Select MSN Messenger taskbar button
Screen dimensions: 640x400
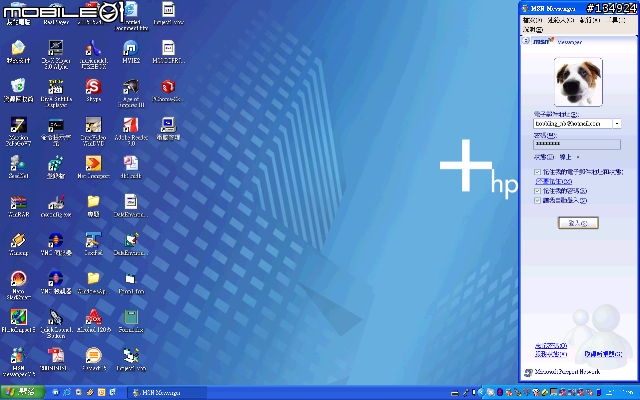tap(167, 393)
